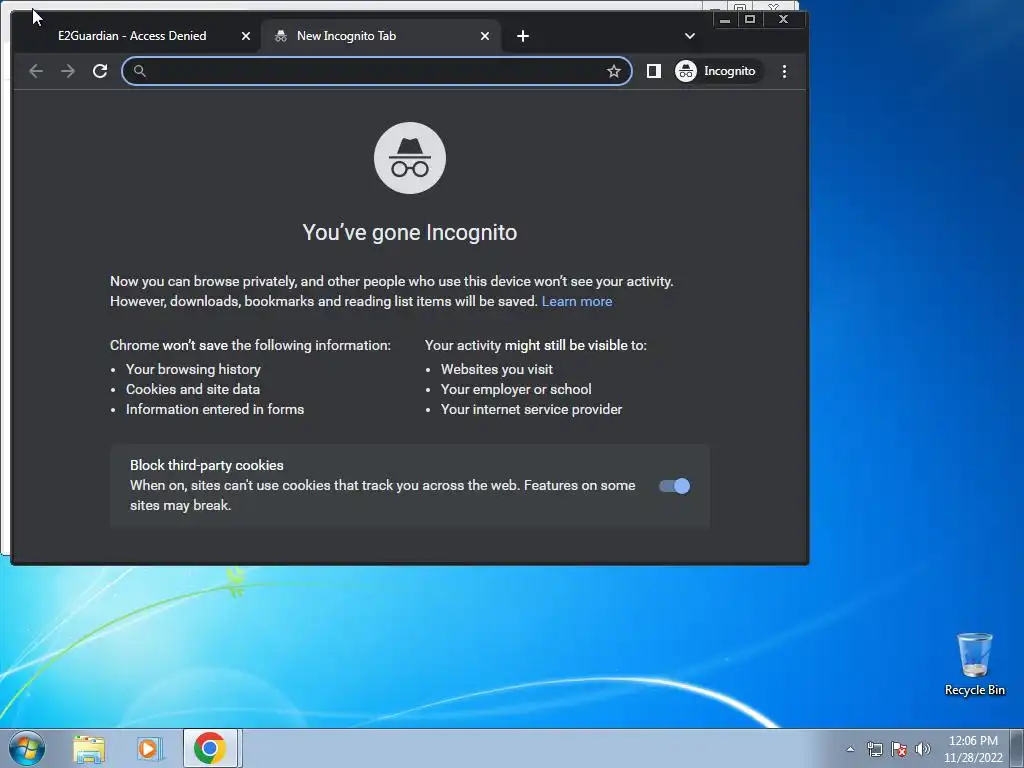Close the E2Guardian - Access Denied tab
Image resolution: width=1024 pixels, height=768 pixels.
pos(246,36)
